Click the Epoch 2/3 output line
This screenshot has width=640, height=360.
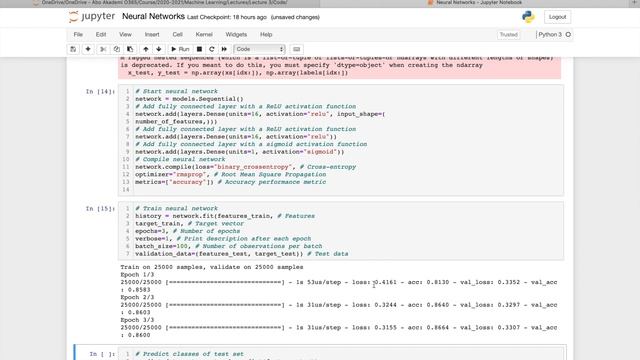(137, 297)
